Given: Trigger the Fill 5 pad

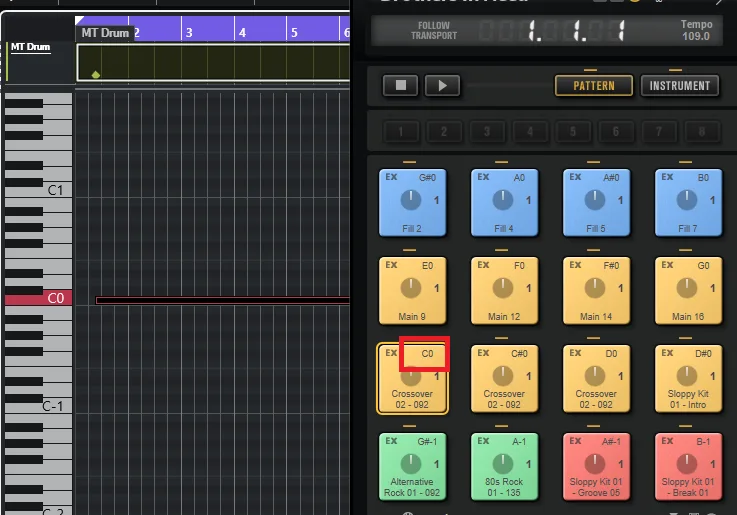Looking at the screenshot, I should [596, 203].
